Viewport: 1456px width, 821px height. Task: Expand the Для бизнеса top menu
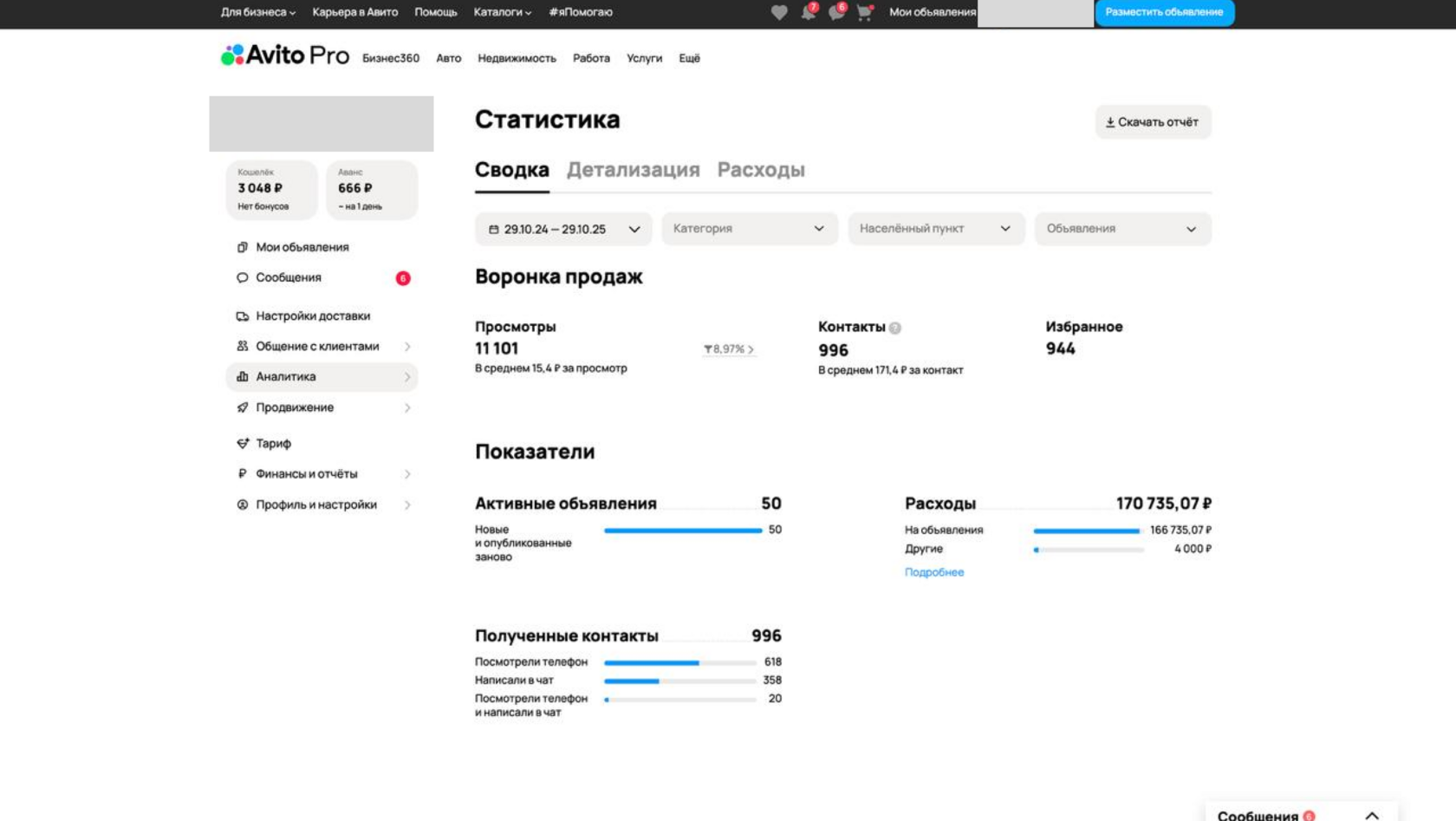258,12
